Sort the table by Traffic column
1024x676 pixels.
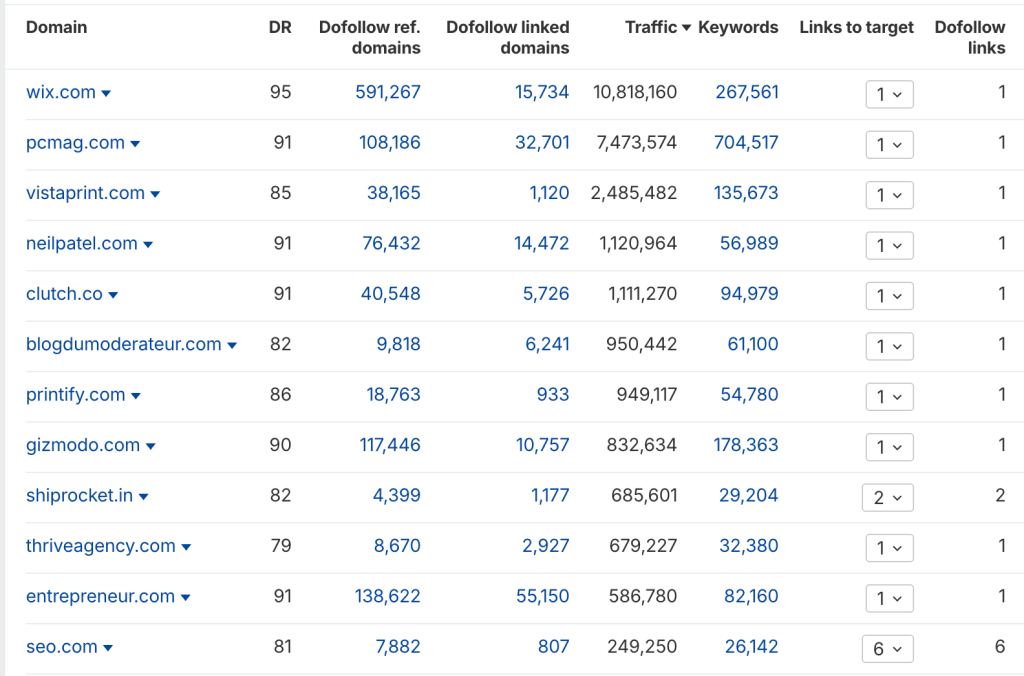pos(658,27)
